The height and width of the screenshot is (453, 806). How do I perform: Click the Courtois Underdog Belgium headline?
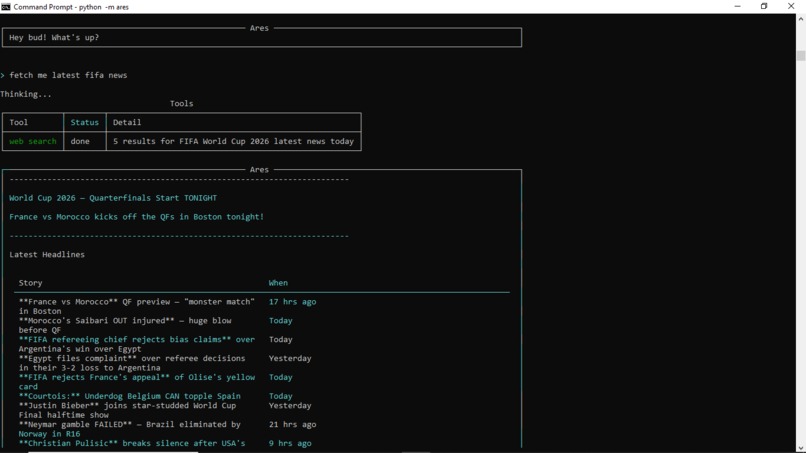pos(130,396)
